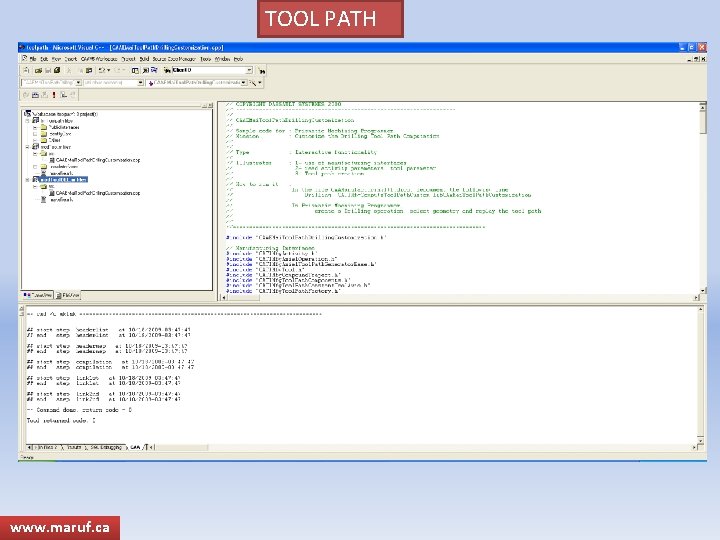Open the Source Code Manager menu
The width and height of the screenshot is (720, 540).
pyautogui.click(x=174, y=59)
